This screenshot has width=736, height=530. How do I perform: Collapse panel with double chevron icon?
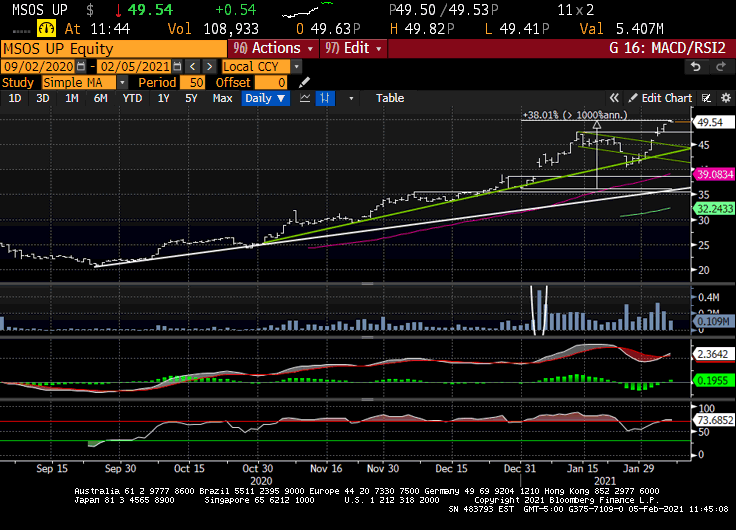tap(614, 98)
